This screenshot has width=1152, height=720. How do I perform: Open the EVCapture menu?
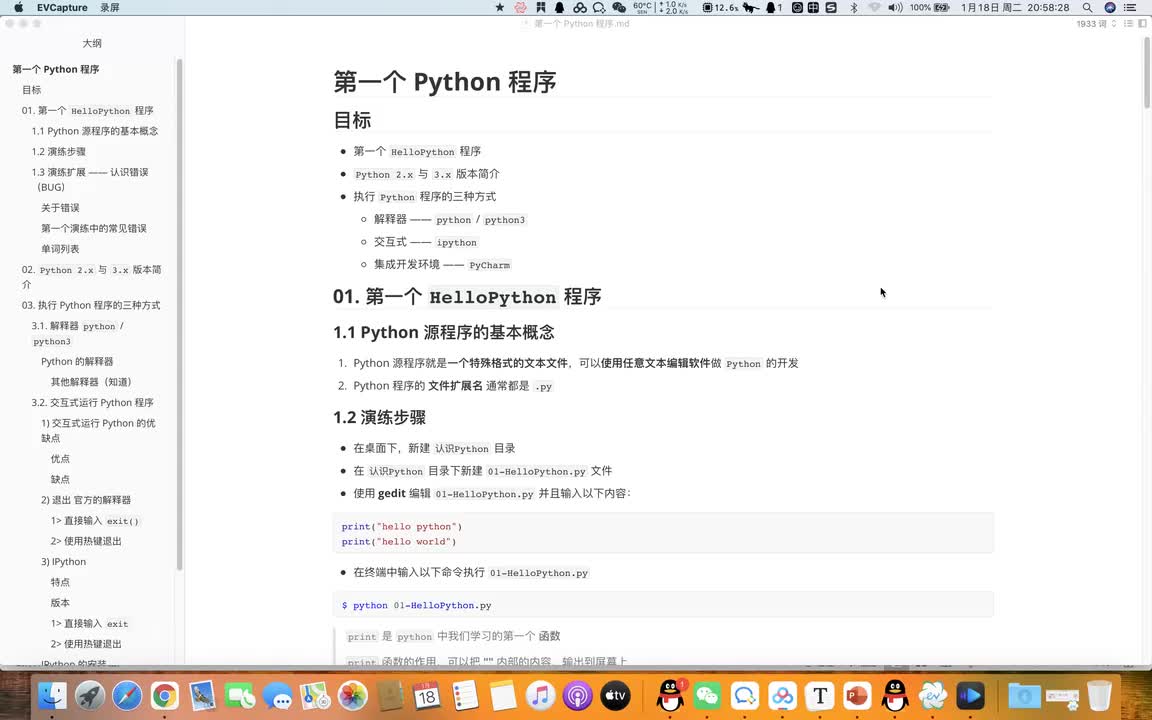[x=62, y=7]
